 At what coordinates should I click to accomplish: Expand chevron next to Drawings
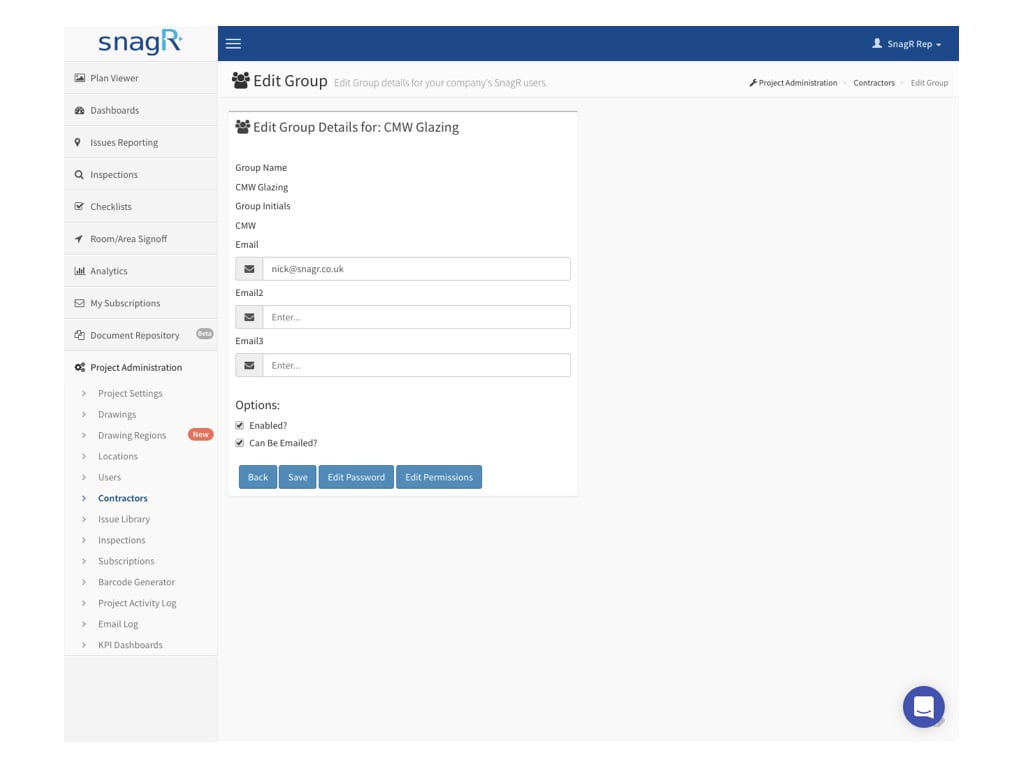point(84,414)
